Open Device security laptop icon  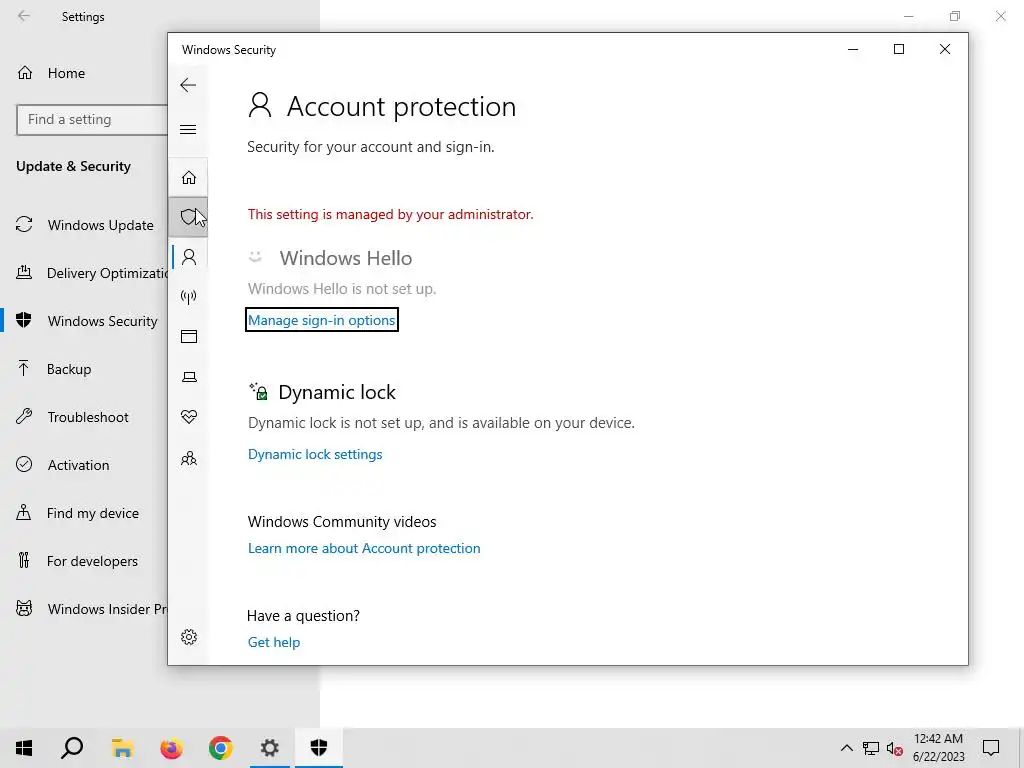(x=189, y=377)
